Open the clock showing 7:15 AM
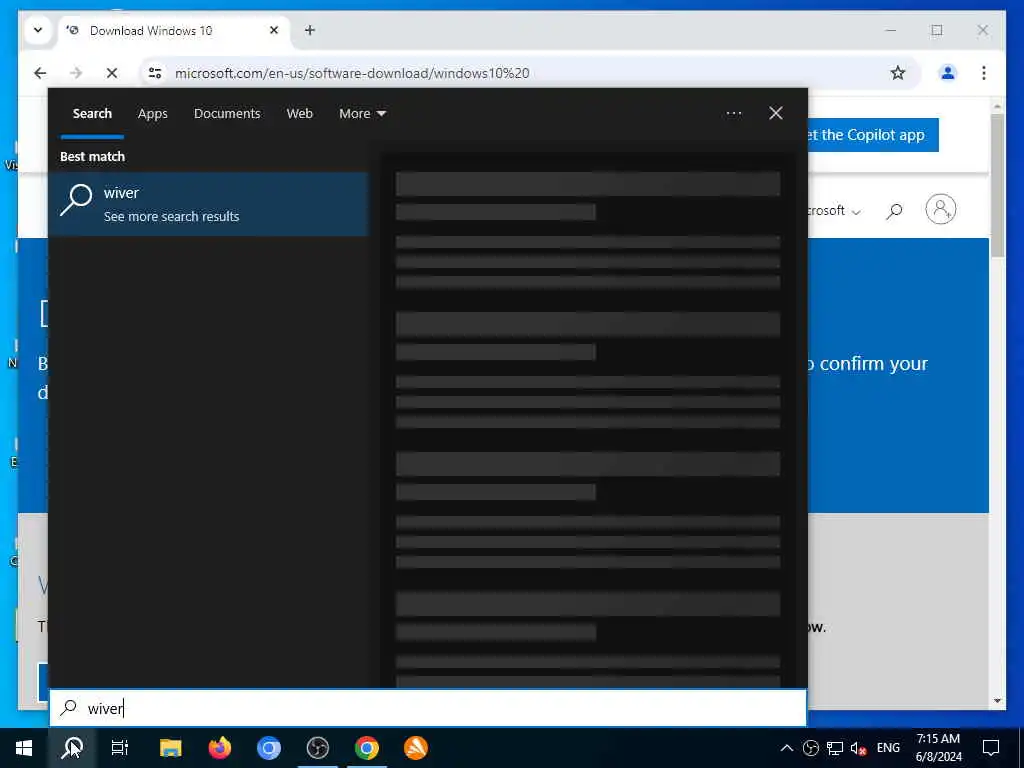1024x768 pixels. point(938,748)
